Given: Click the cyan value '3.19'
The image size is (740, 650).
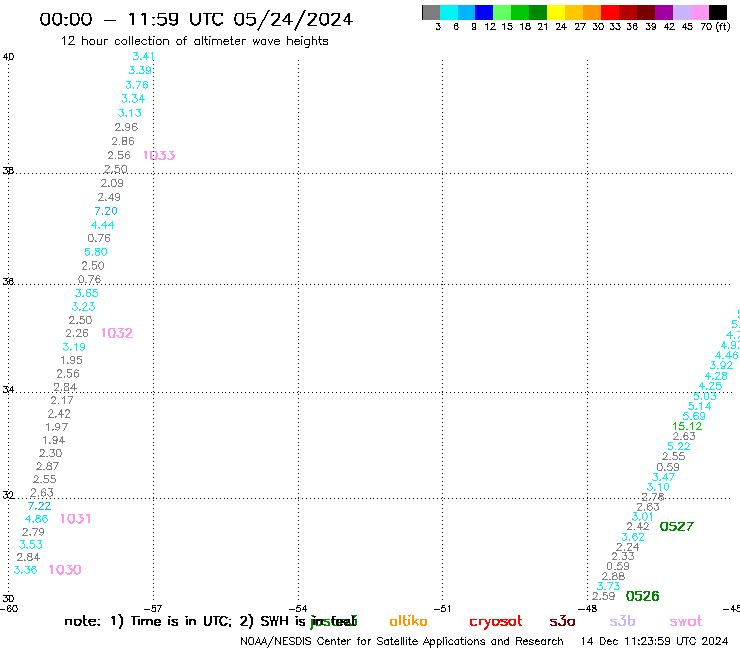Looking at the screenshot, I should point(74,347).
